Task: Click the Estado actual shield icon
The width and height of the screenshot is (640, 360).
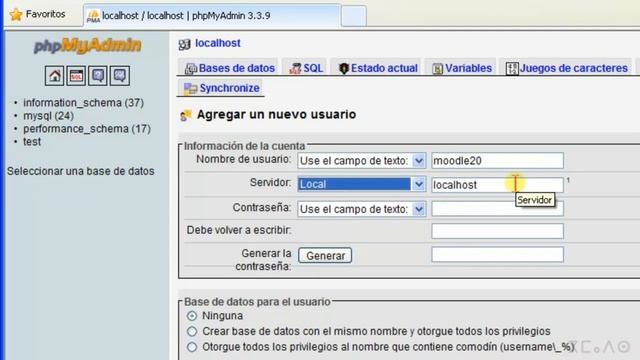Action: pyautogui.click(x=344, y=69)
